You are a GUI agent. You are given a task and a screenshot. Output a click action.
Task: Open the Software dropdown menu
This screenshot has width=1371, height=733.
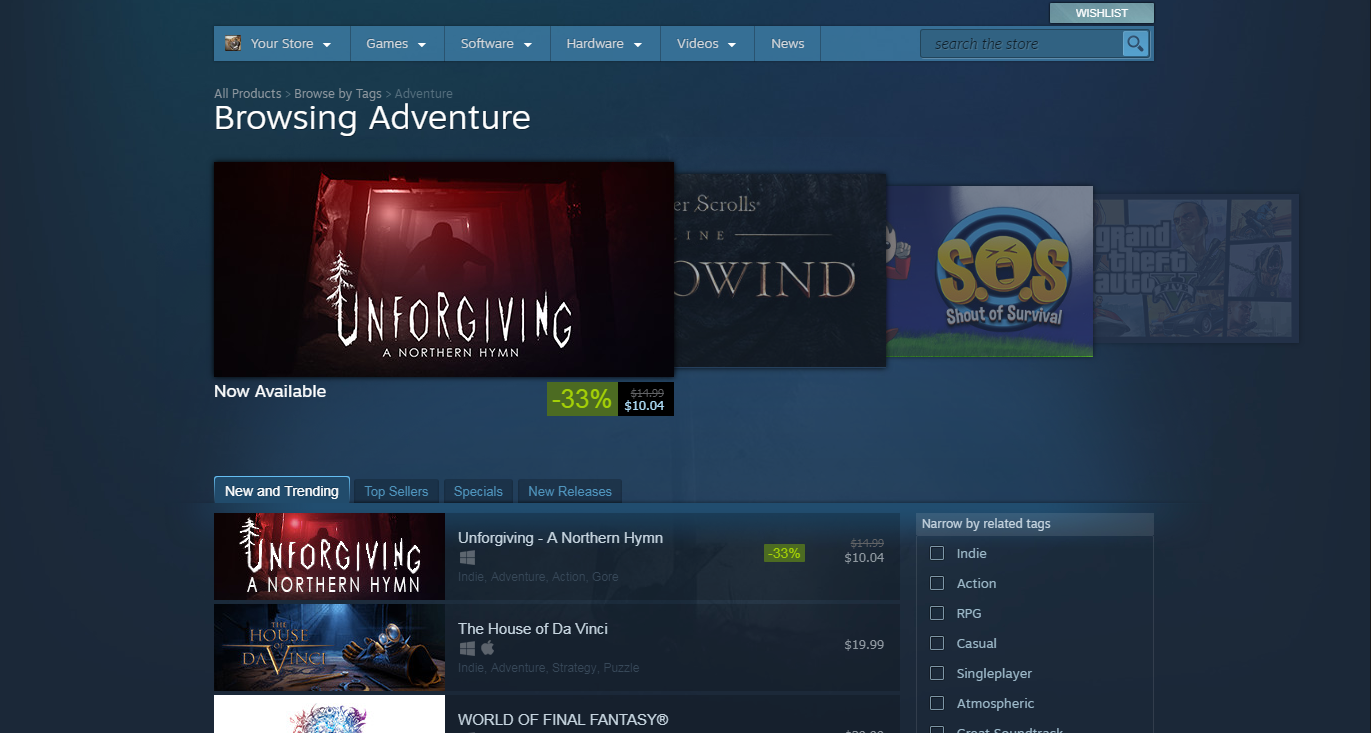coord(497,43)
